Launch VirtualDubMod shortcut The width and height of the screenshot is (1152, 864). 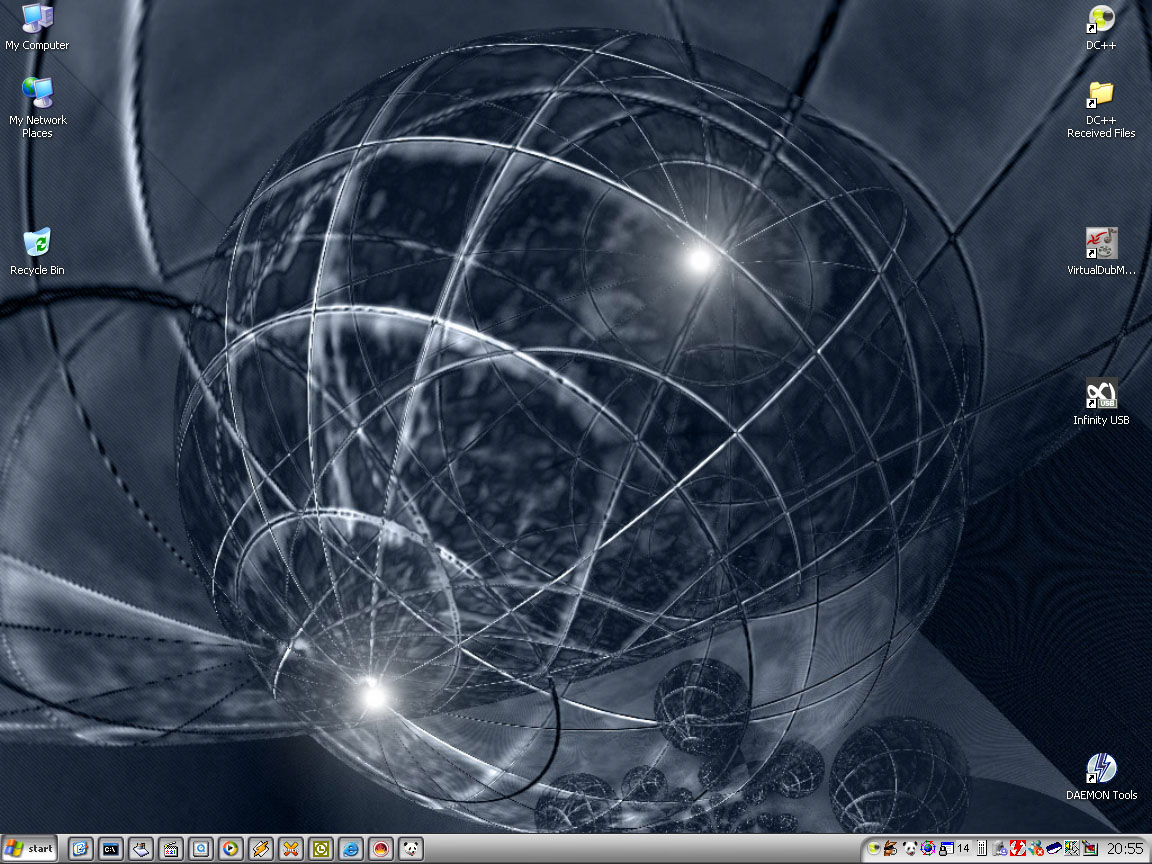1101,251
